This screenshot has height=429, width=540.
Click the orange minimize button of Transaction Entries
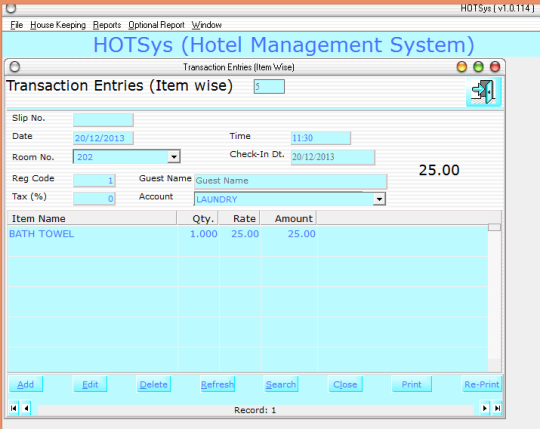pos(461,66)
